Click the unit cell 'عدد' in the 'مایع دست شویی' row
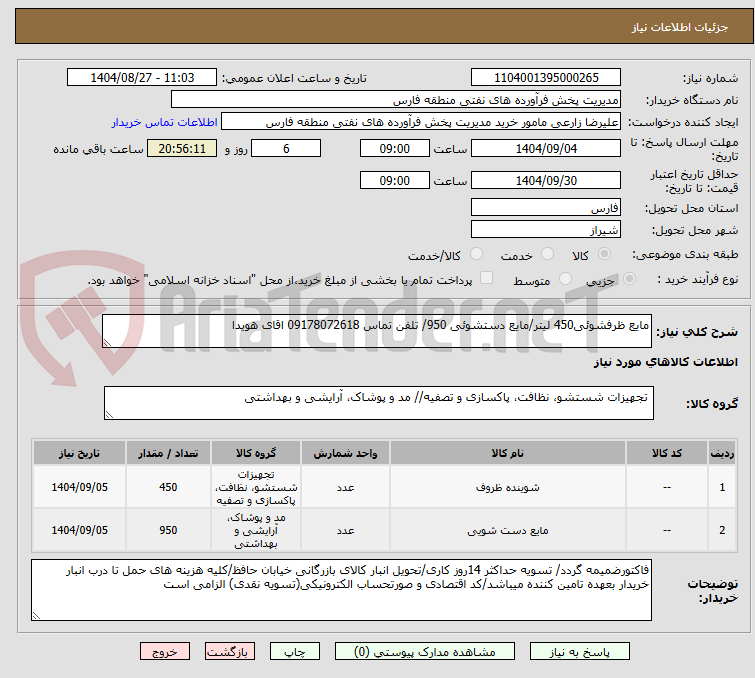Image resolution: width=755 pixels, height=678 pixels. pos(345,530)
